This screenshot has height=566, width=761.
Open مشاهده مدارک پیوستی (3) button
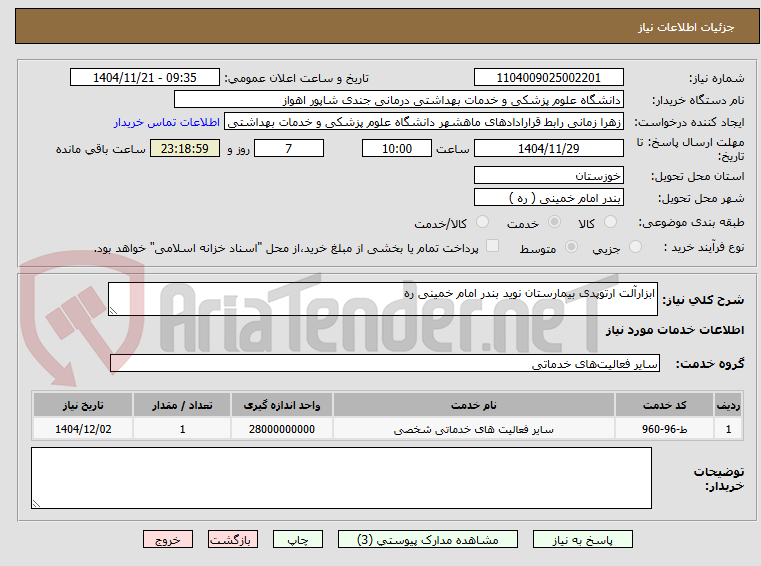click(428, 539)
